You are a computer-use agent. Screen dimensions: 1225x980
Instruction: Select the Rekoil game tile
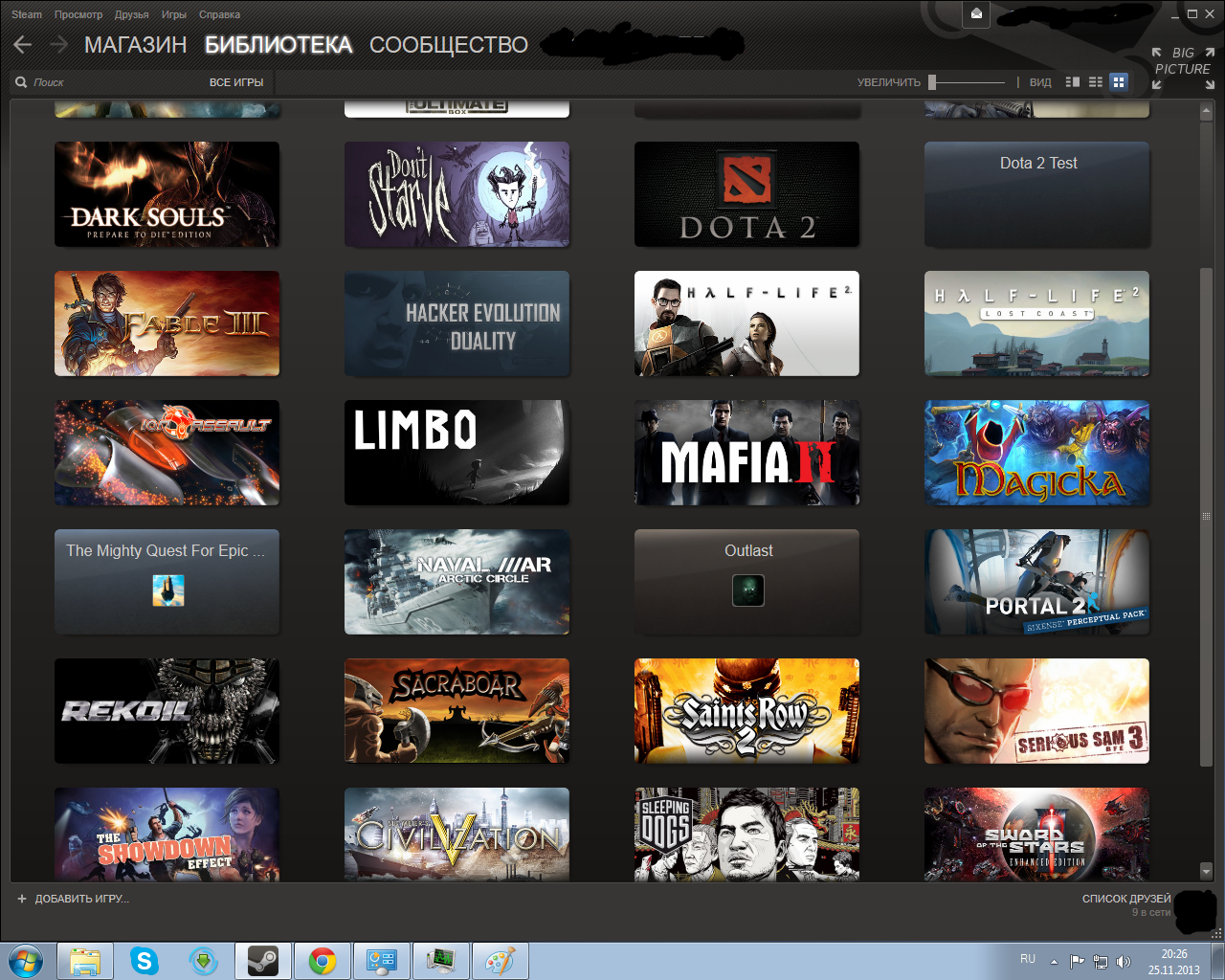(167, 711)
